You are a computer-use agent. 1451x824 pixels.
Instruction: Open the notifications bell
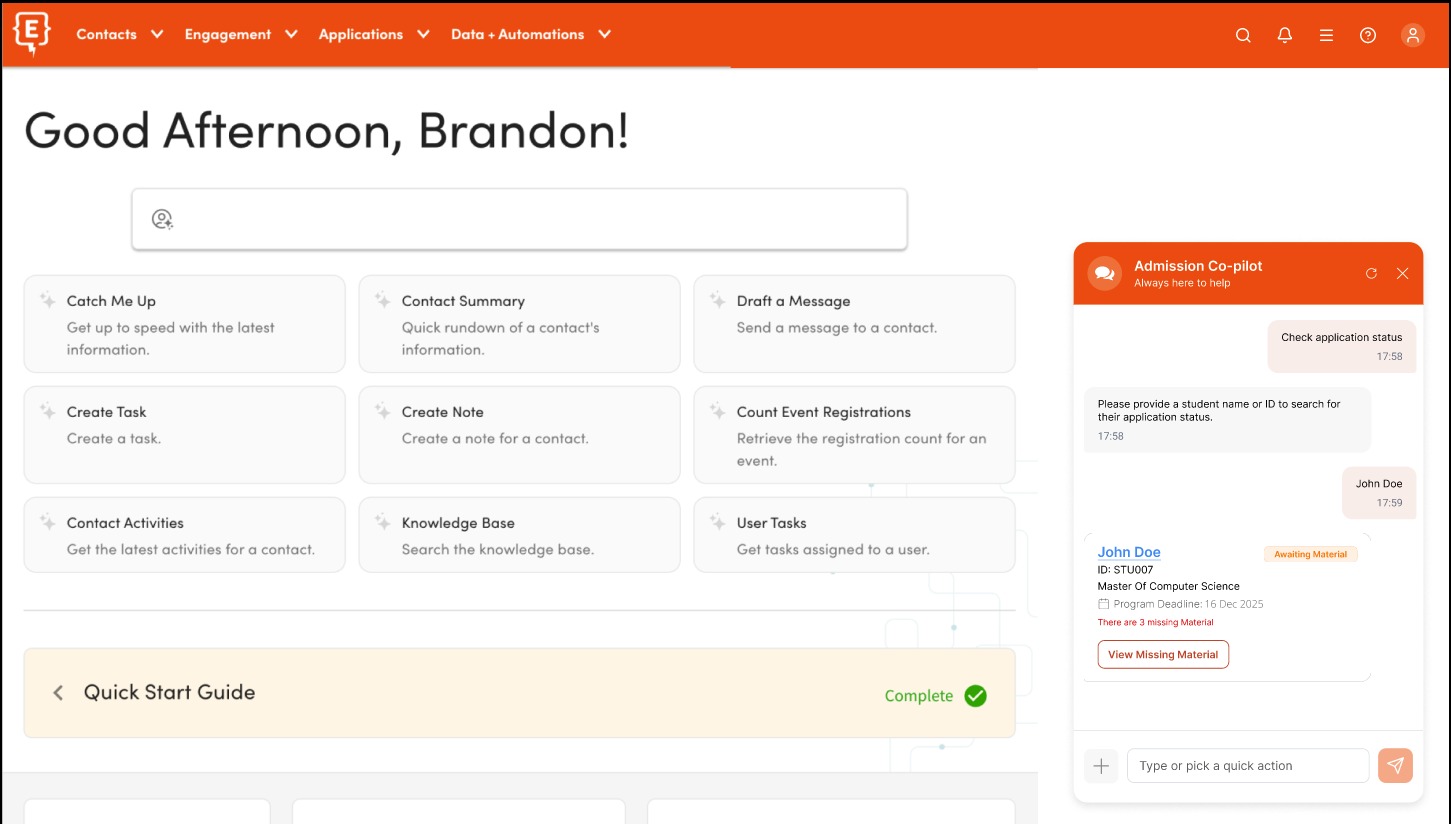pyautogui.click(x=1285, y=35)
